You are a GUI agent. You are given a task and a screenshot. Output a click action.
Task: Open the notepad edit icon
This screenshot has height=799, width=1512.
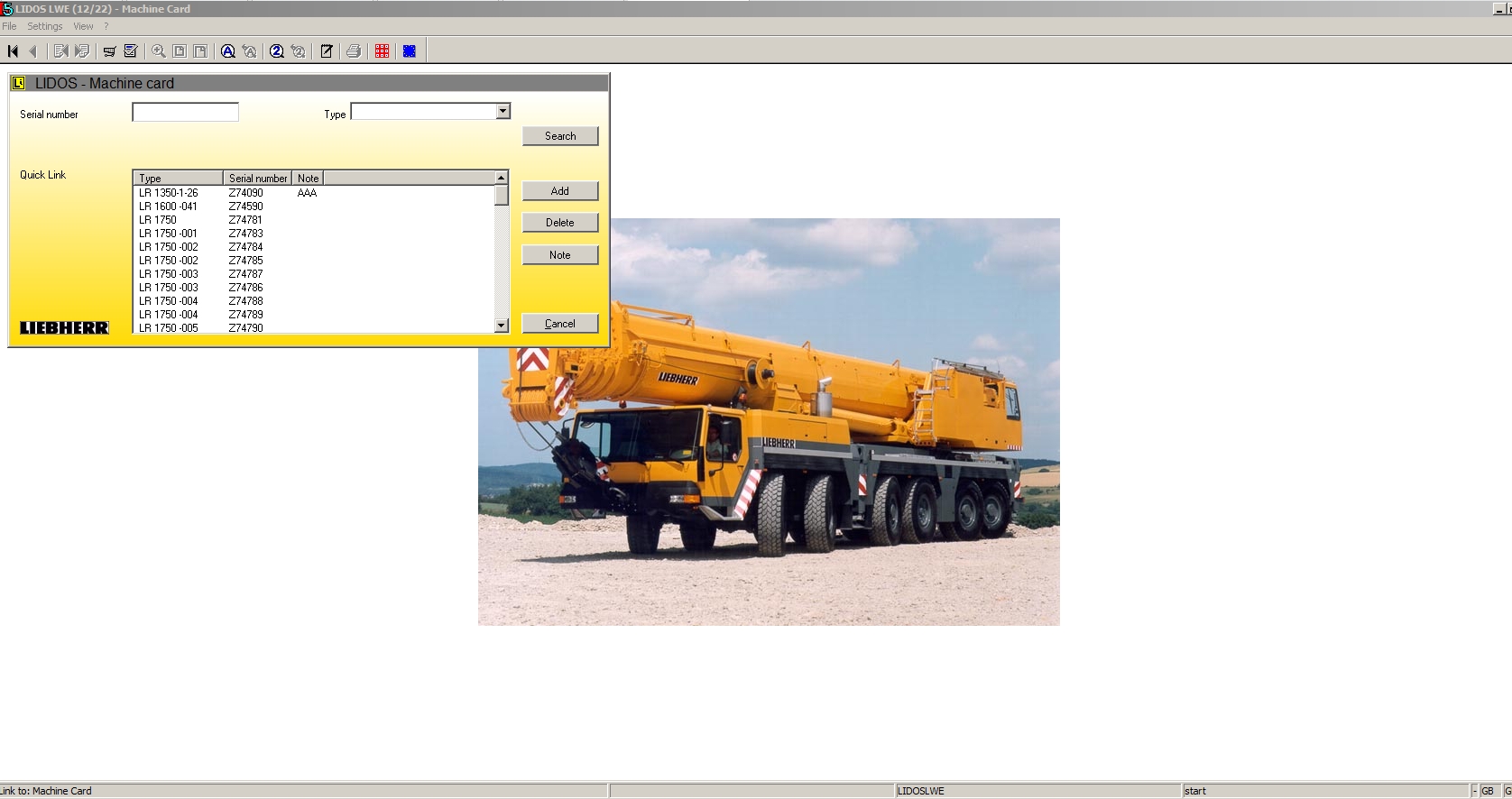click(327, 51)
